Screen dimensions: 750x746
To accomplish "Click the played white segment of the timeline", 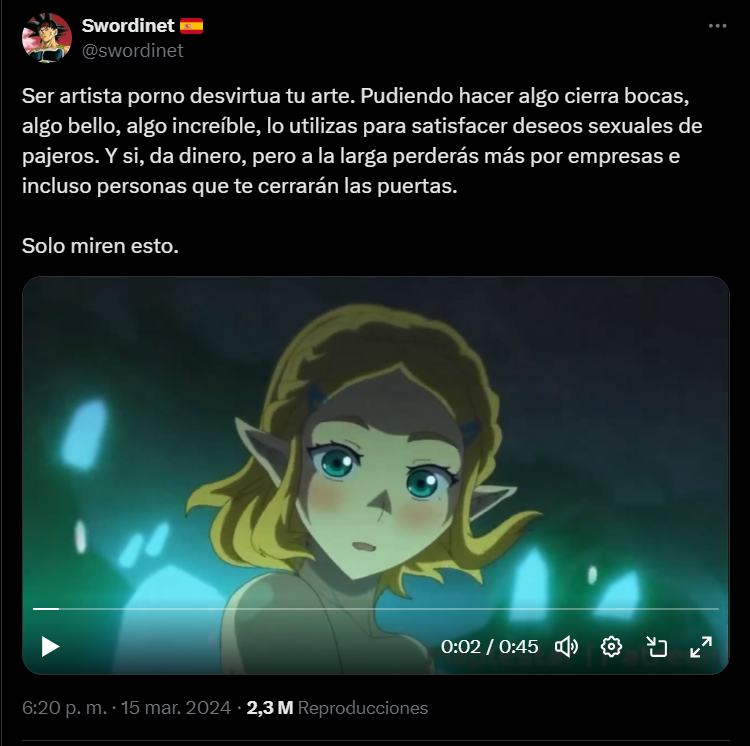I will click(46, 609).
